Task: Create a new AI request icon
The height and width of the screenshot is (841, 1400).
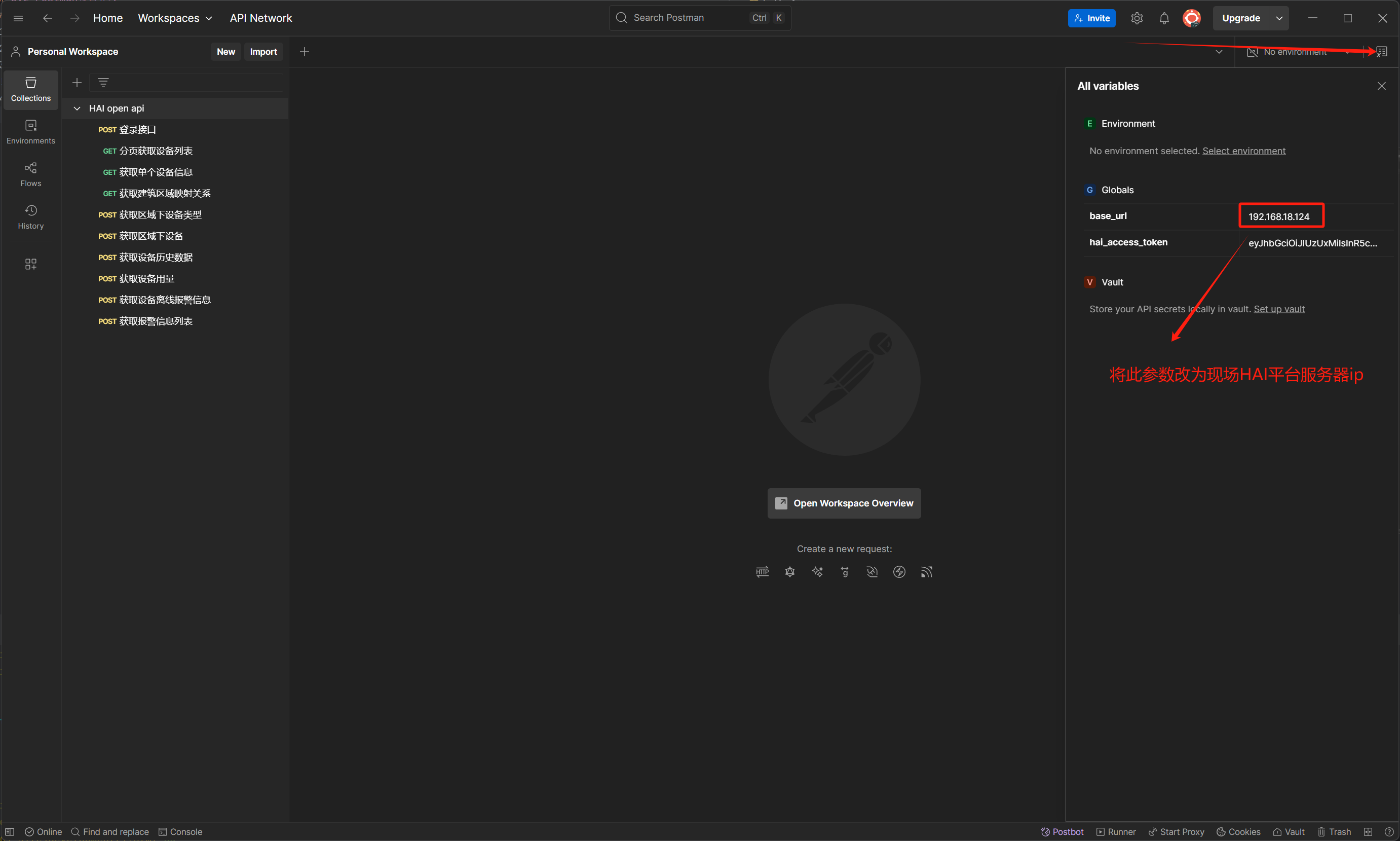Action: 817,572
